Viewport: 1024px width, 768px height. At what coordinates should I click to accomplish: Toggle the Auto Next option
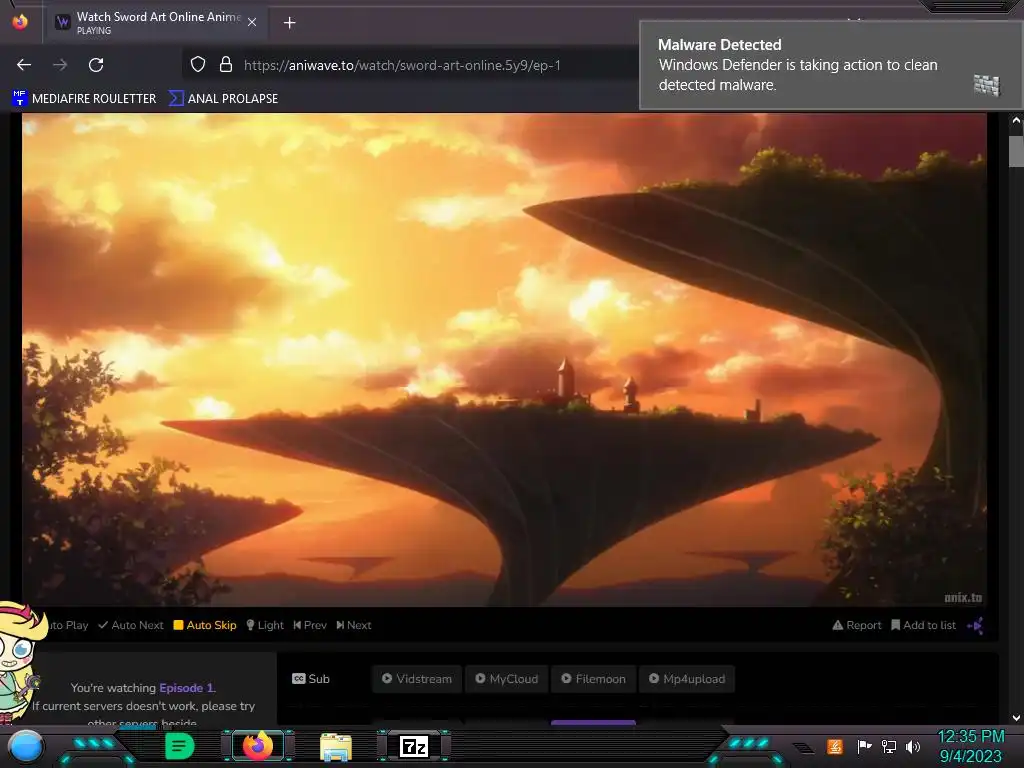tap(131, 625)
